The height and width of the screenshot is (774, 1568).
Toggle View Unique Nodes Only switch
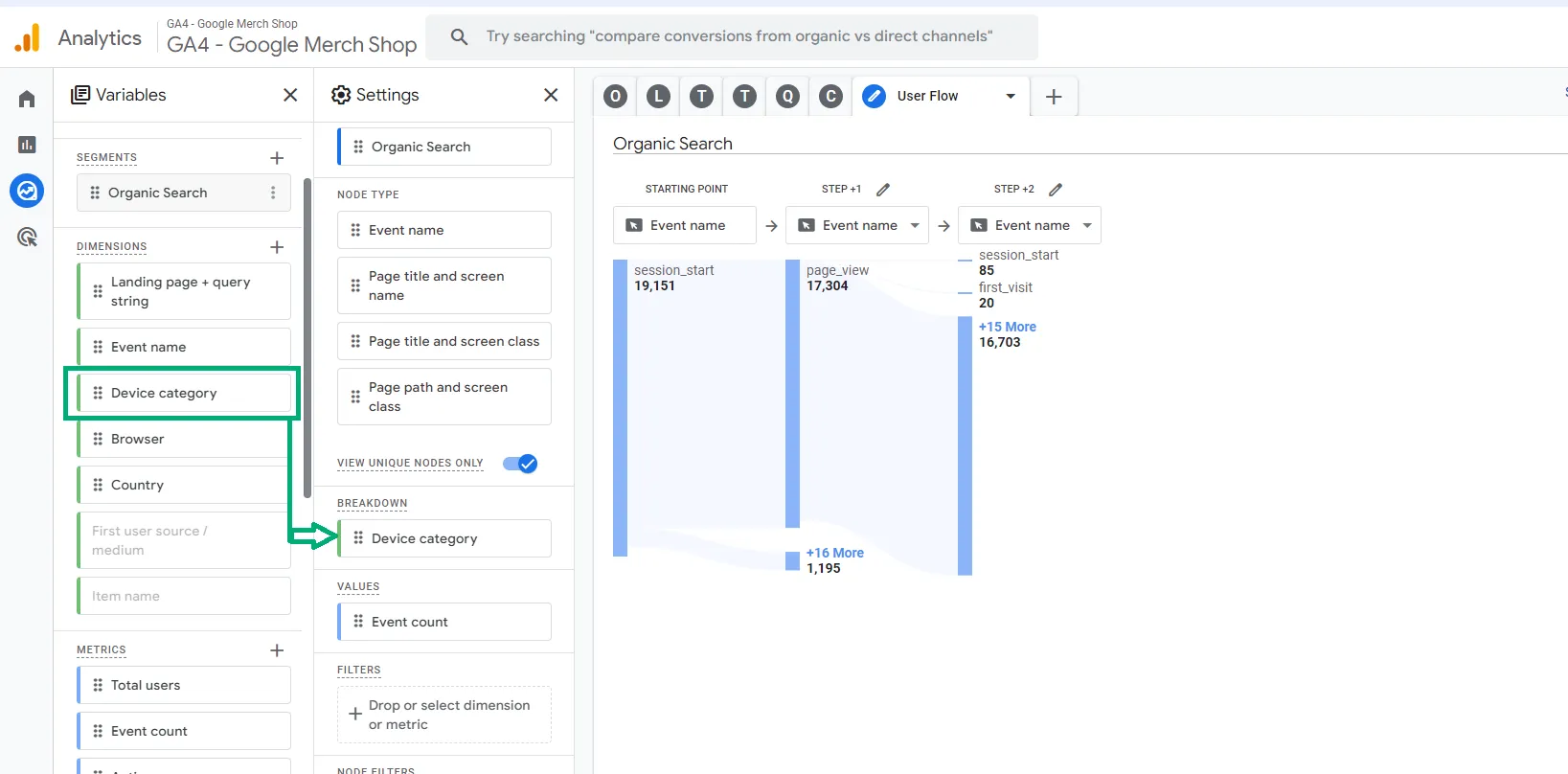[520, 464]
